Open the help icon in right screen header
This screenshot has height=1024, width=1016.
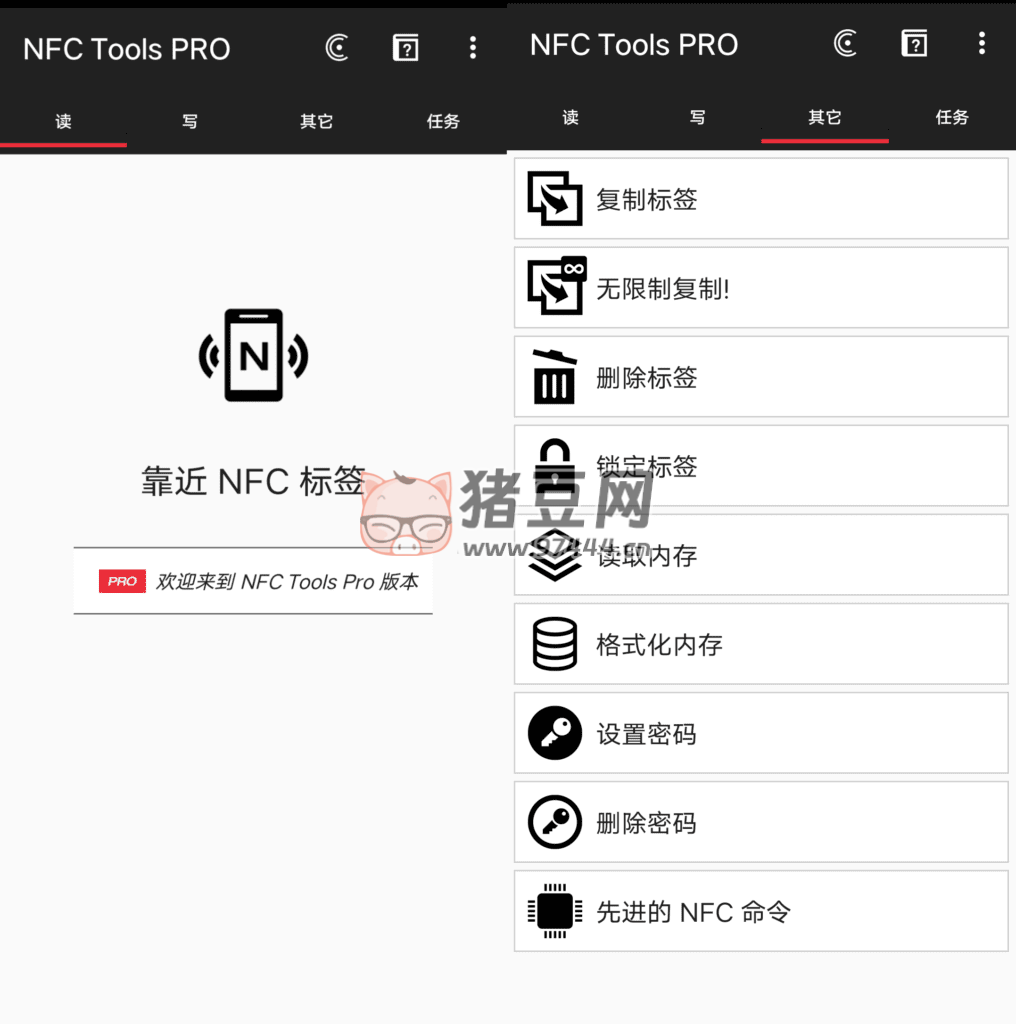914,44
